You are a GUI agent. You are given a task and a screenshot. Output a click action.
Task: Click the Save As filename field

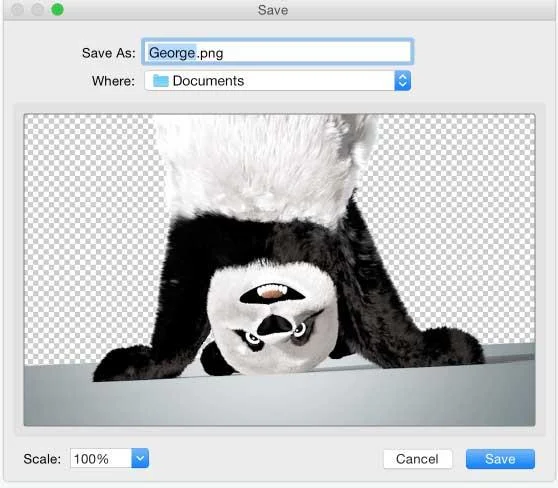[x=278, y=52]
